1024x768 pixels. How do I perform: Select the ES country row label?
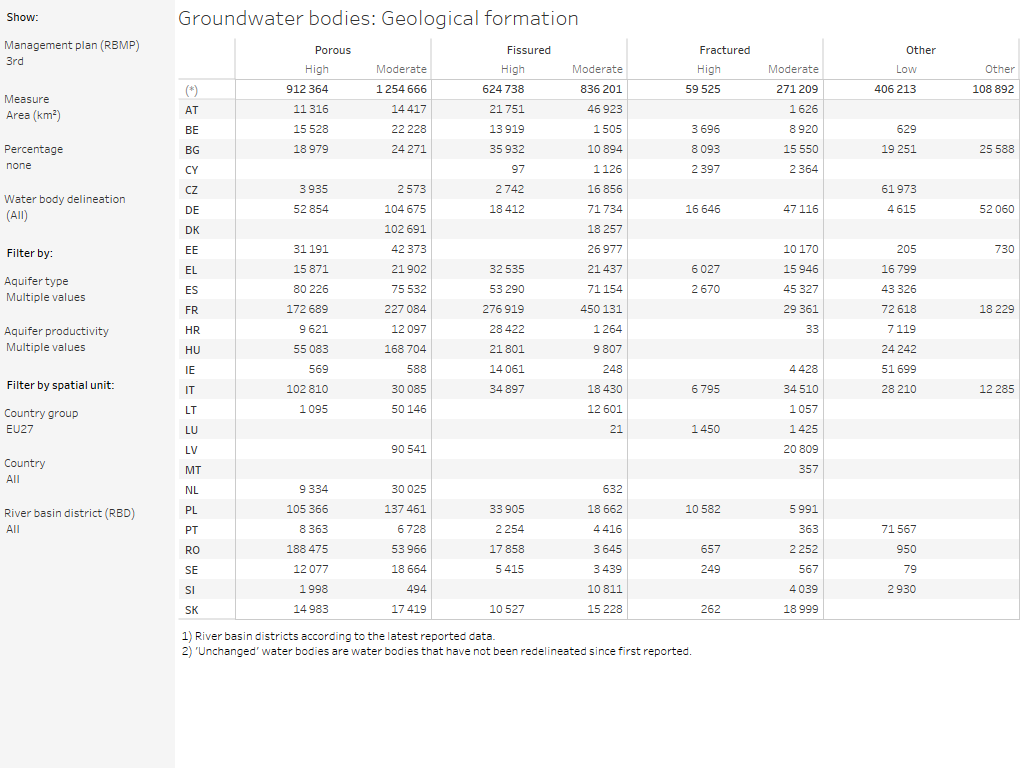pos(191,290)
